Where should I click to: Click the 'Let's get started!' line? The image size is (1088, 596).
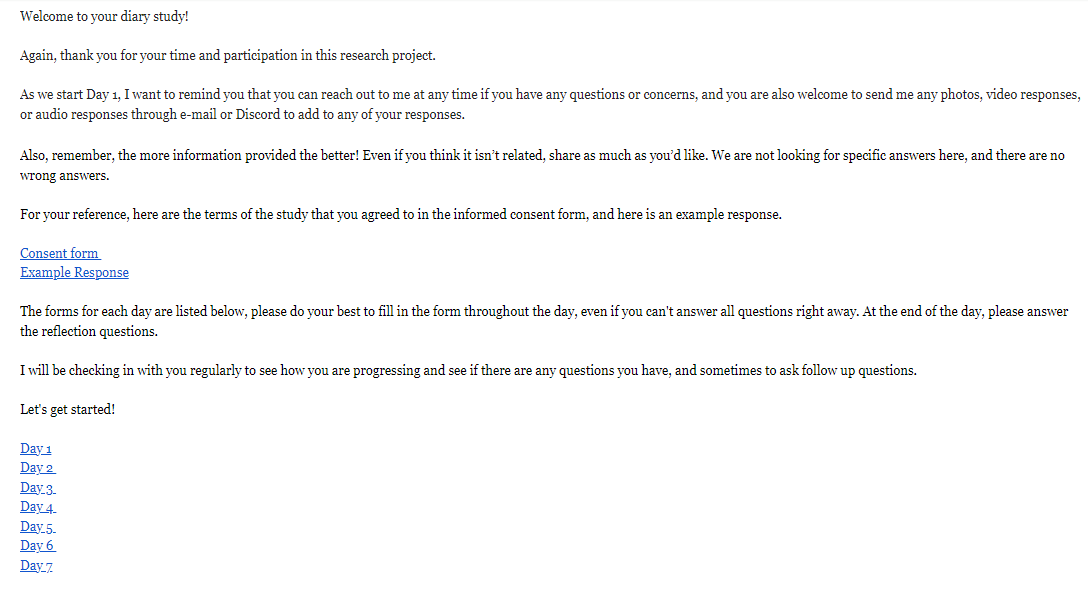[67, 409]
